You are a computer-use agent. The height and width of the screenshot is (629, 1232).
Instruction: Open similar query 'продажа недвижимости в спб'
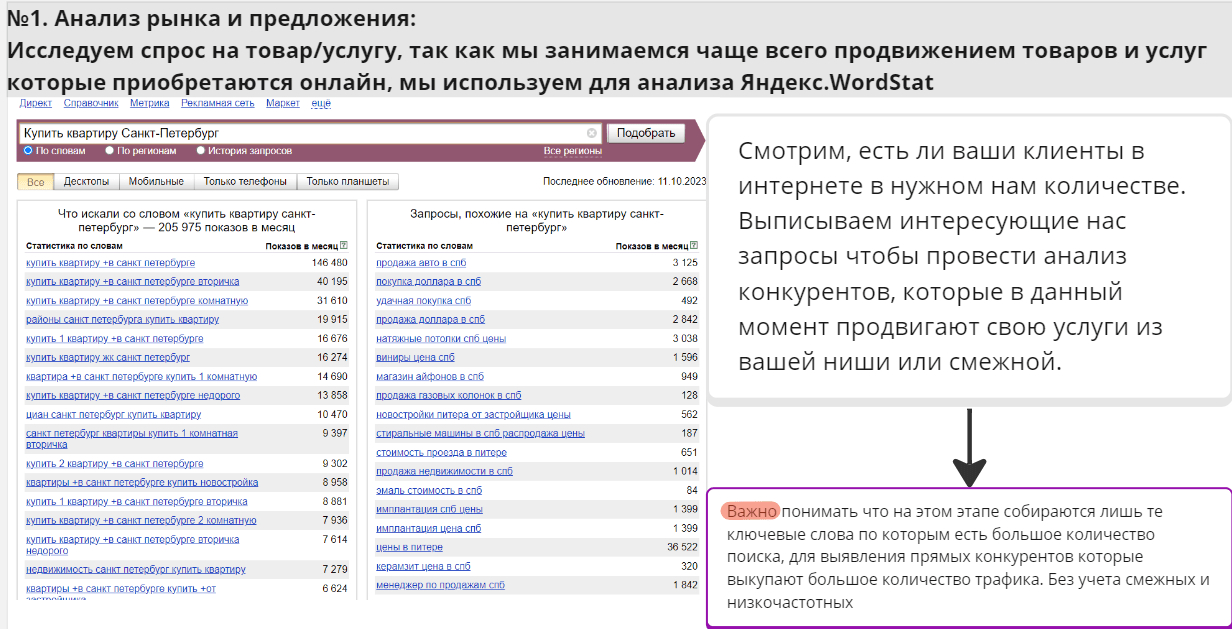pos(444,471)
